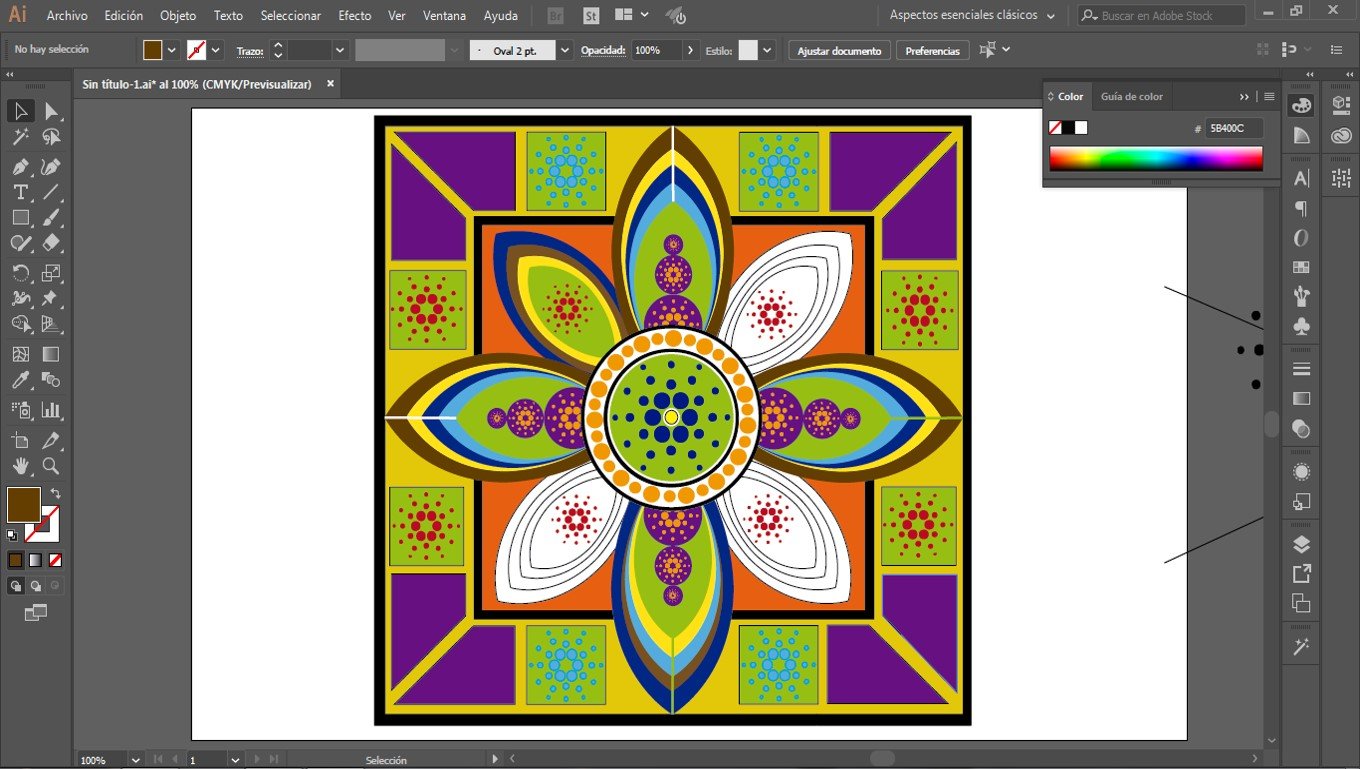The width and height of the screenshot is (1360, 769).
Task: Activate the Scale tool
Action: (x=51, y=273)
